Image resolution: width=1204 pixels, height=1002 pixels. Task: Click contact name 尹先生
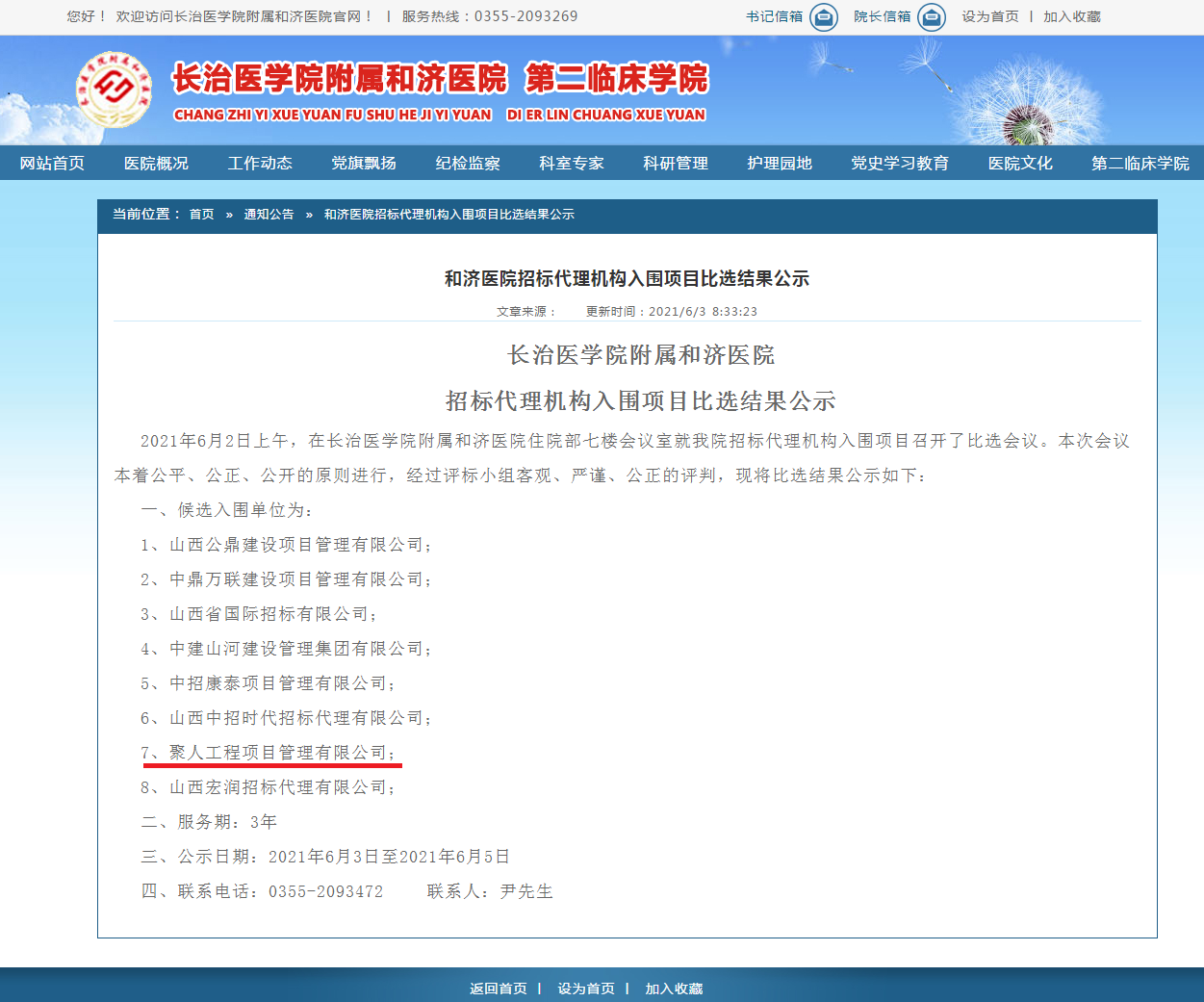526,891
